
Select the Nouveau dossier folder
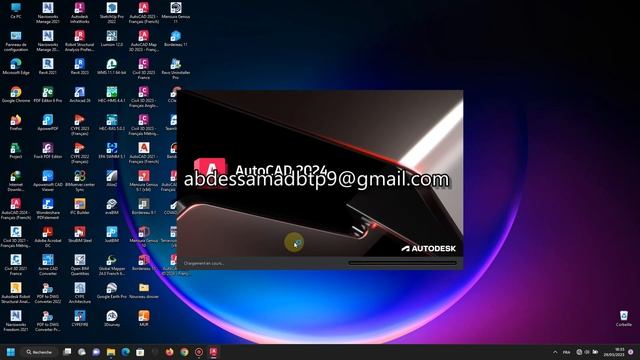click(x=144, y=291)
